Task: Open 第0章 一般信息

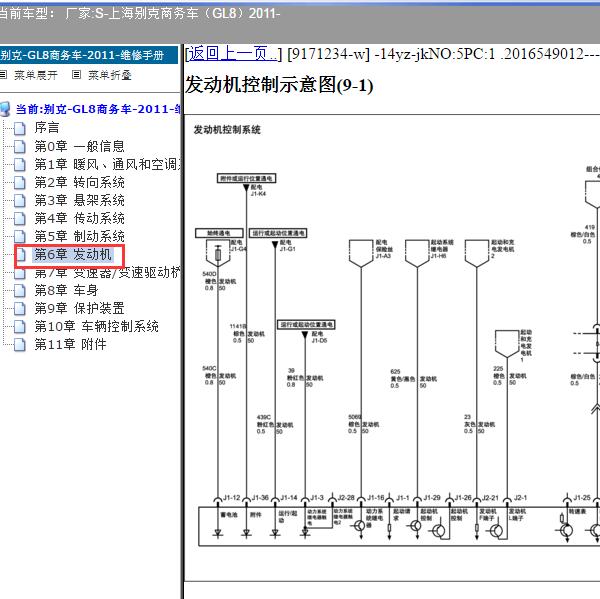Action: tap(79, 146)
